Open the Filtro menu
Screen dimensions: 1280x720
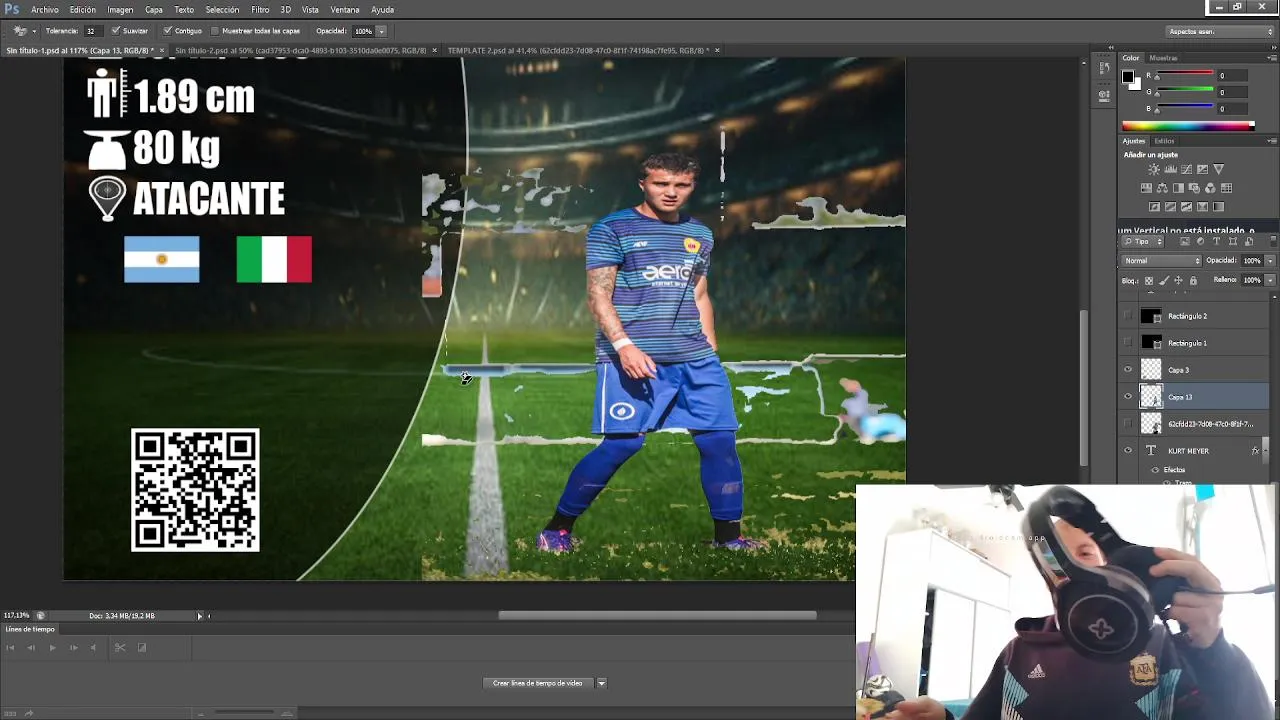pos(260,10)
